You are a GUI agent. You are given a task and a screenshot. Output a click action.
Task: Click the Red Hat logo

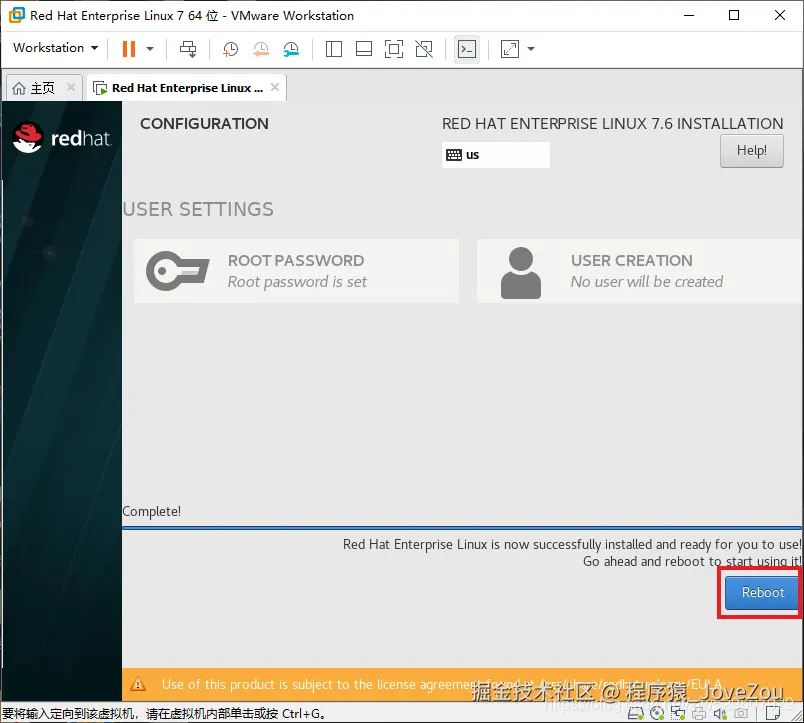coord(62,137)
